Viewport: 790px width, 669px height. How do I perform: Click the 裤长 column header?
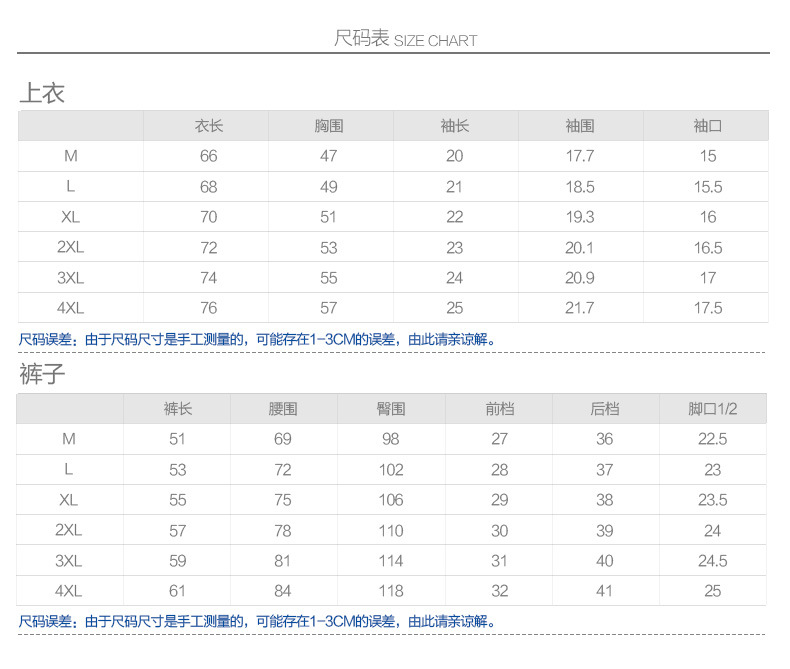177,409
